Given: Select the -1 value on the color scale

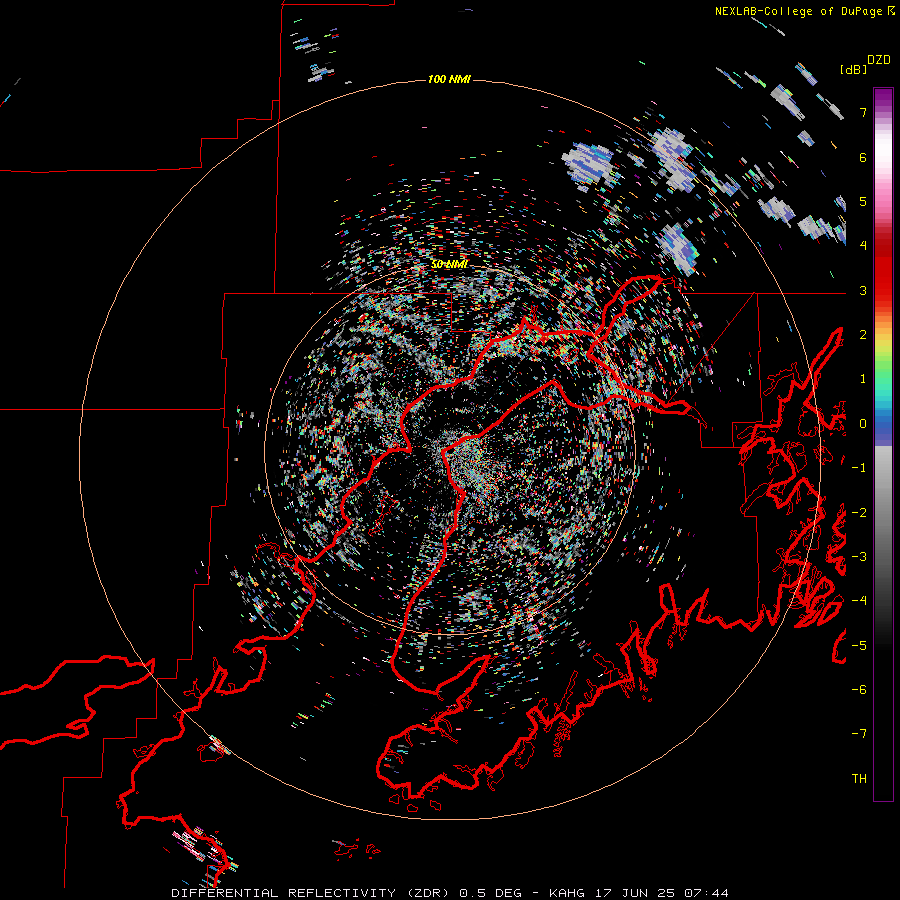Looking at the screenshot, I should click(859, 468).
